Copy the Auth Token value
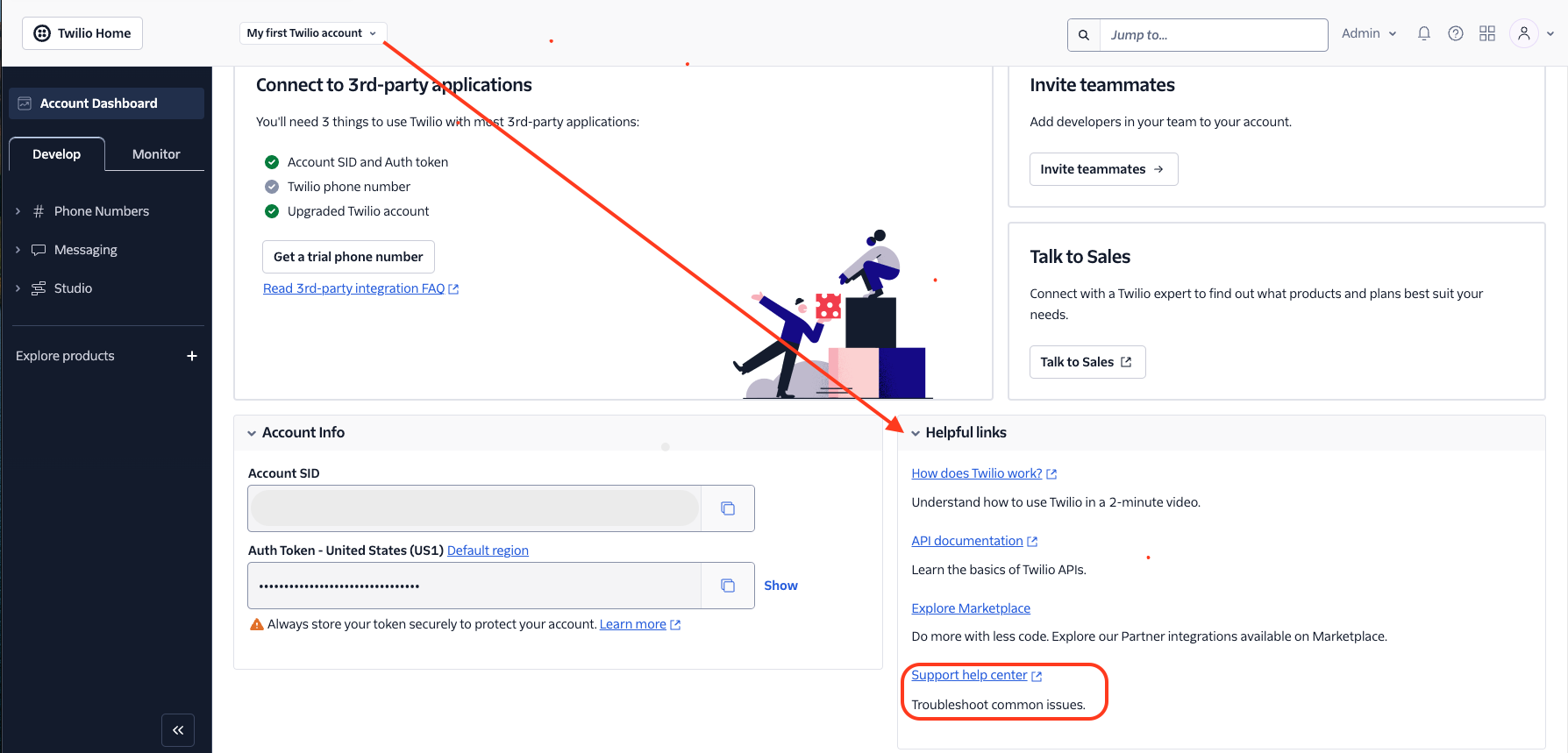Viewport: 1568px width, 753px height. 727,586
